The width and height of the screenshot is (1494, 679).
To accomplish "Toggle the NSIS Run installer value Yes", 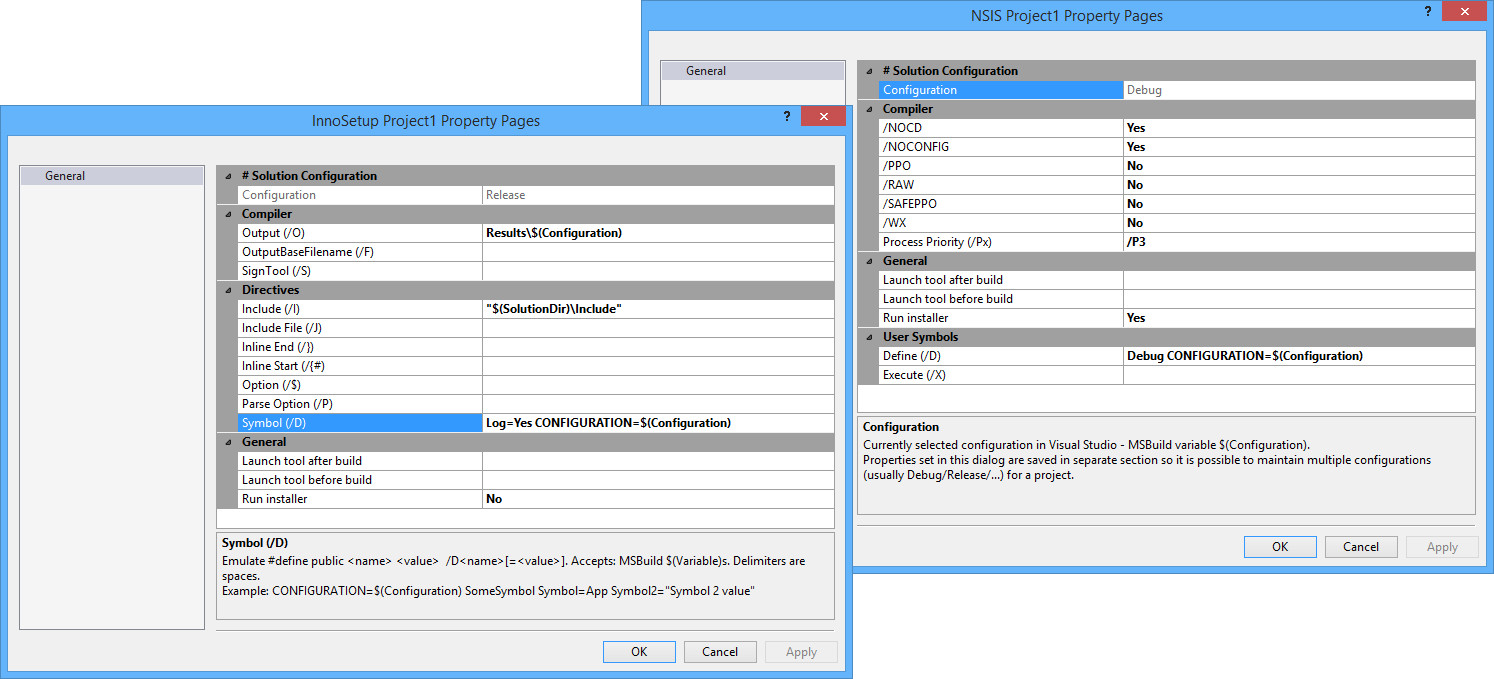I will coord(1299,318).
